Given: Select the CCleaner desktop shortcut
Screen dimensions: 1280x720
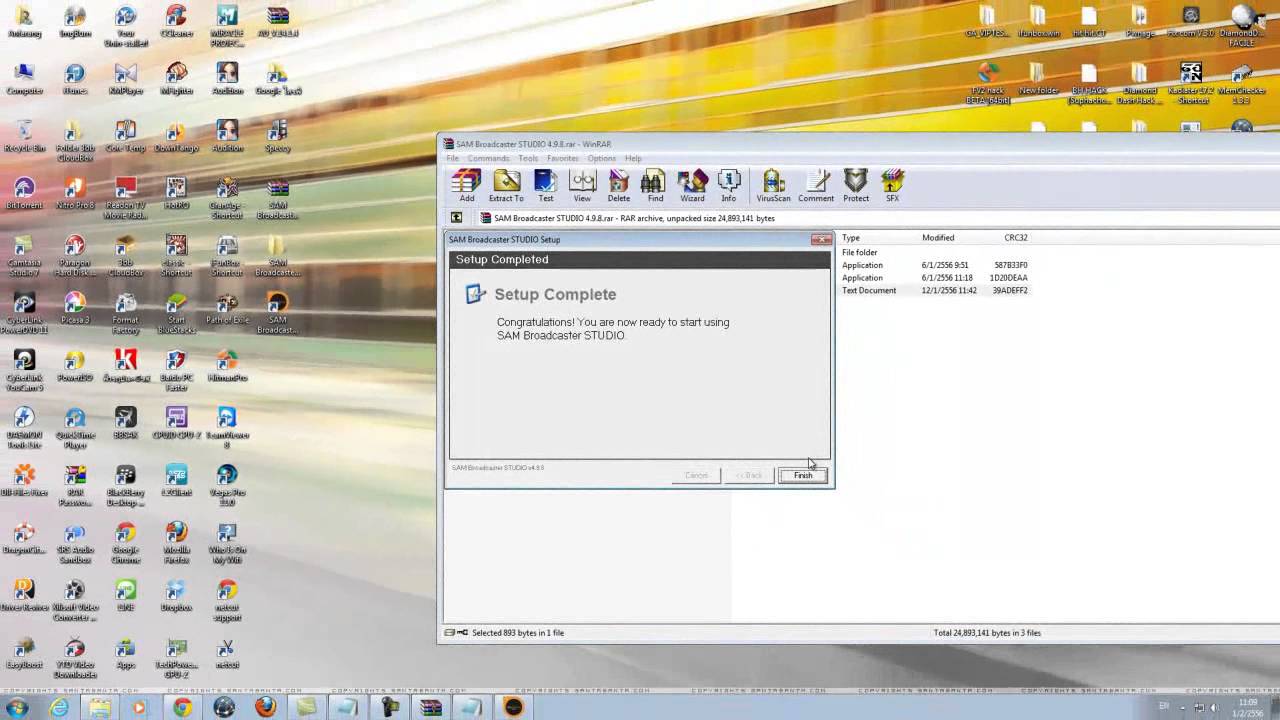Looking at the screenshot, I should (x=176, y=22).
